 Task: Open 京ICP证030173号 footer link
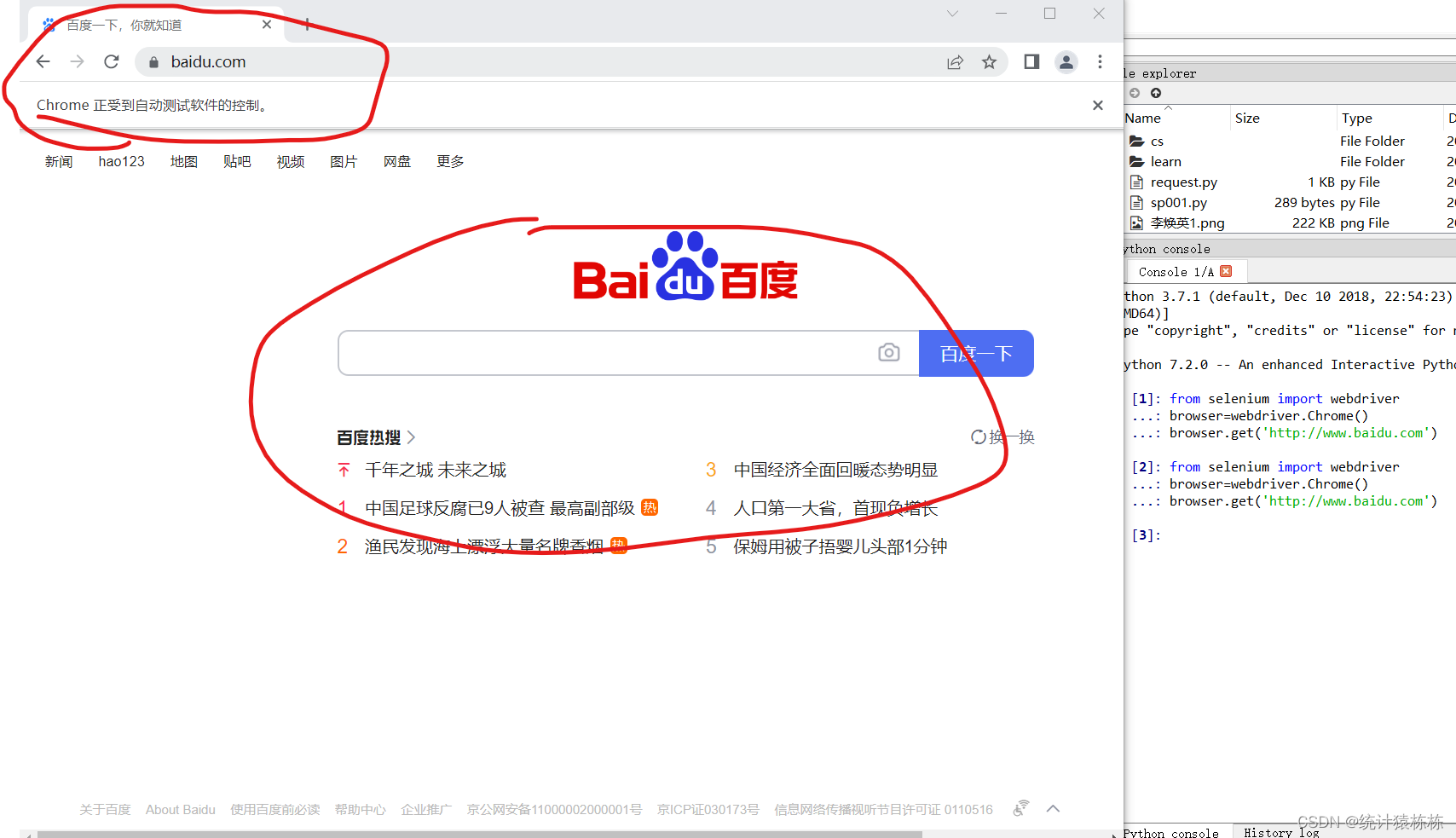pos(708,809)
